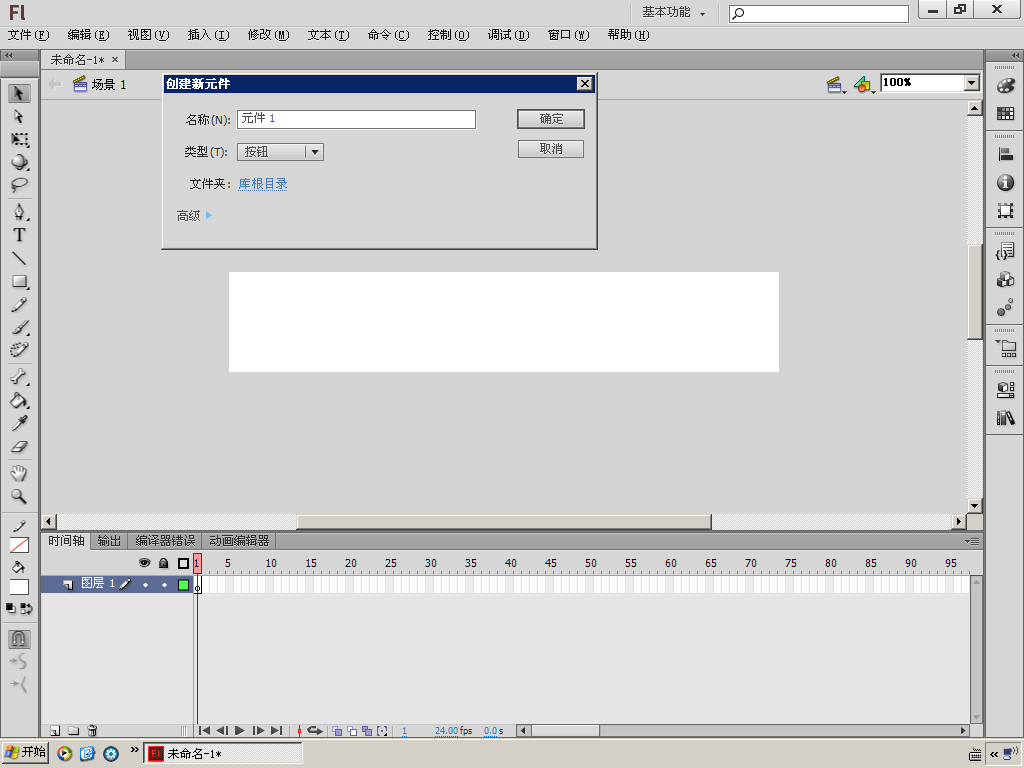
Task: Open the Transform panel icon
Action: pos(1005,210)
